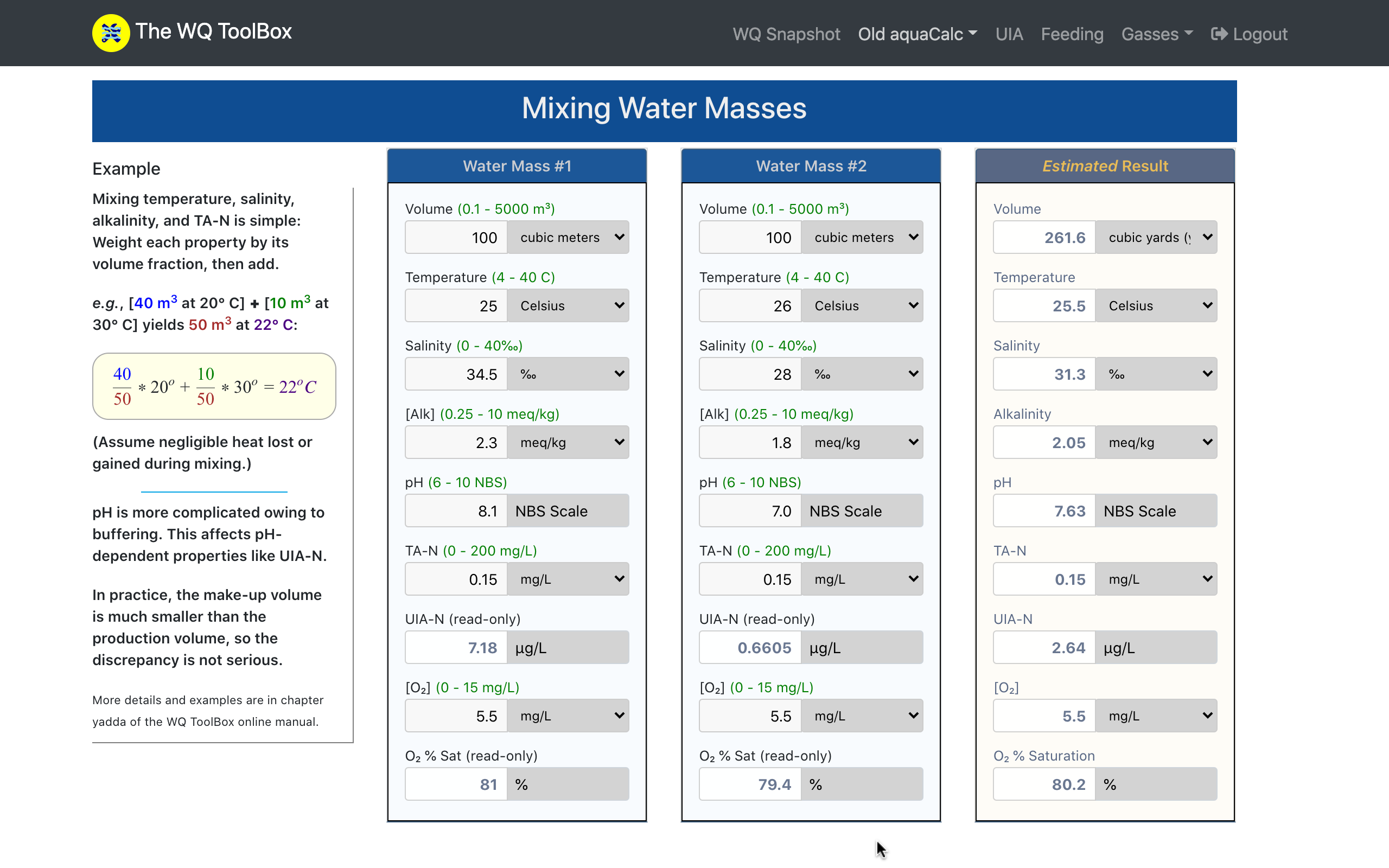Click Water Mass #1 temperature field showing 25
Screen dimensions: 1389x868
point(456,305)
